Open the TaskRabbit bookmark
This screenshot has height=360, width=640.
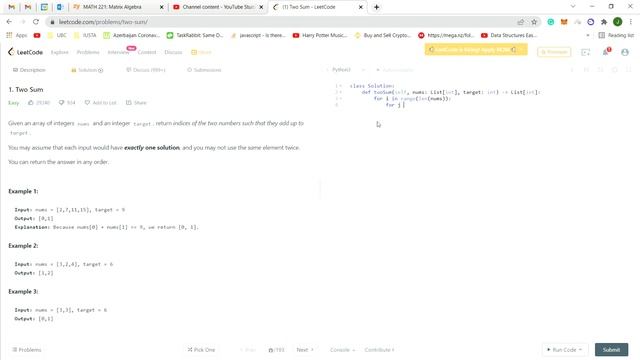pos(195,36)
